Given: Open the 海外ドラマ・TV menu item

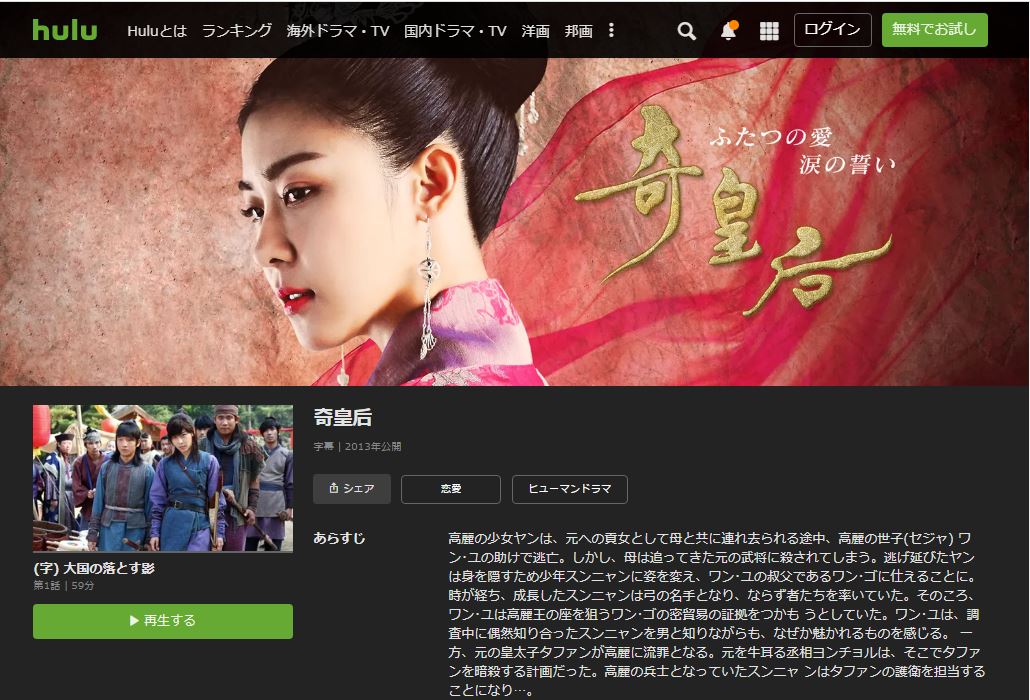Looking at the screenshot, I should click(338, 31).
